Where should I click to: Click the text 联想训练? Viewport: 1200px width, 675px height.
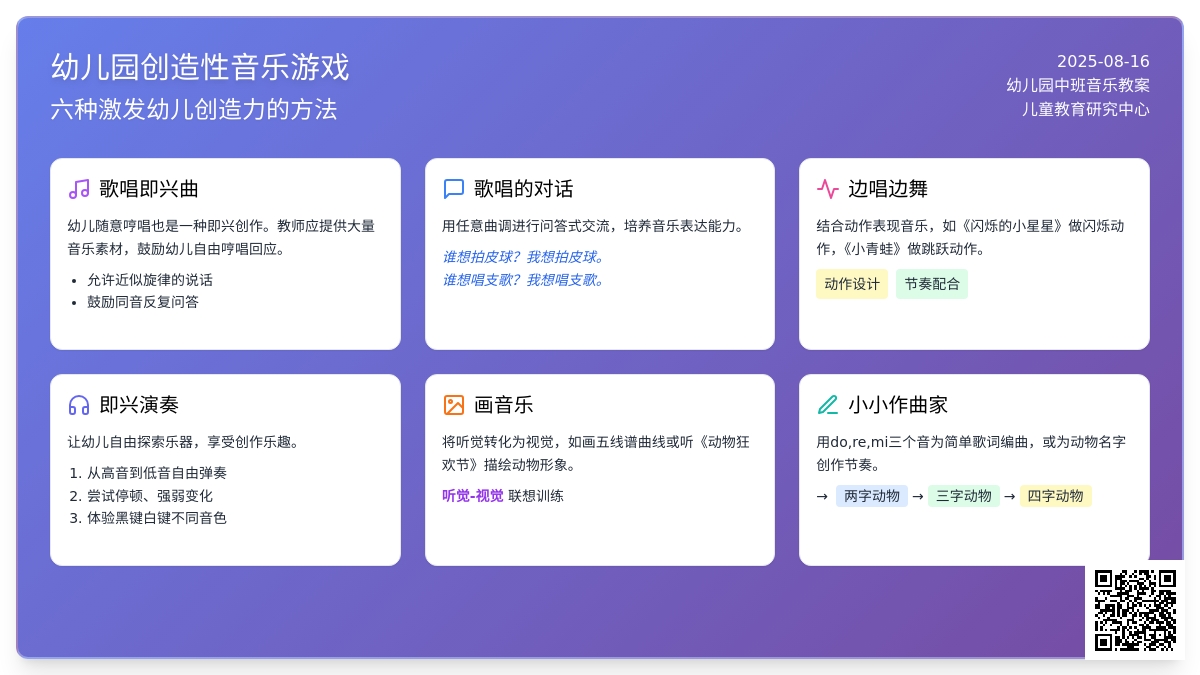click(536, 496)
